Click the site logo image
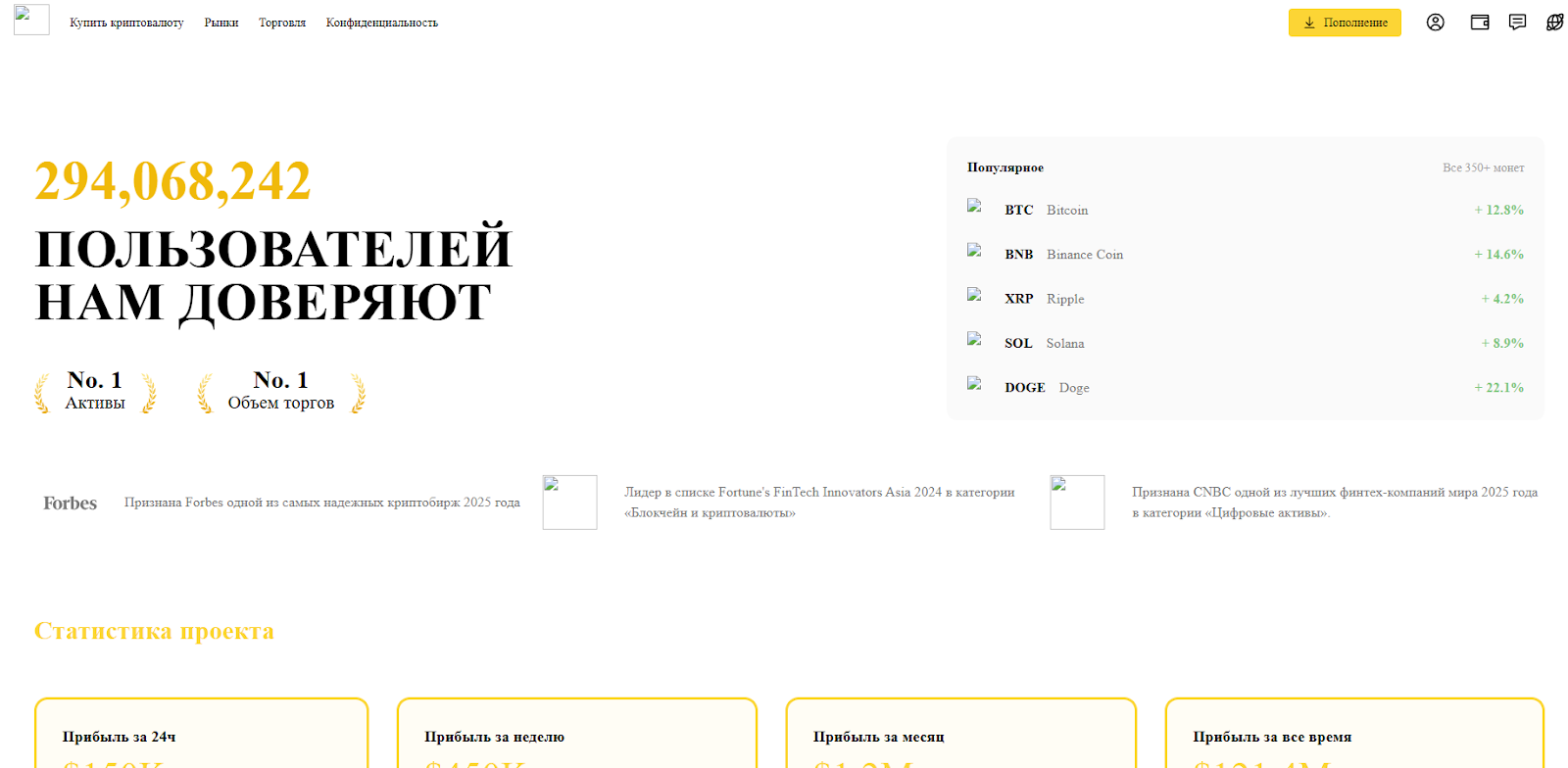The width and height of the screenshot is (1568, 768). (31, 20)
